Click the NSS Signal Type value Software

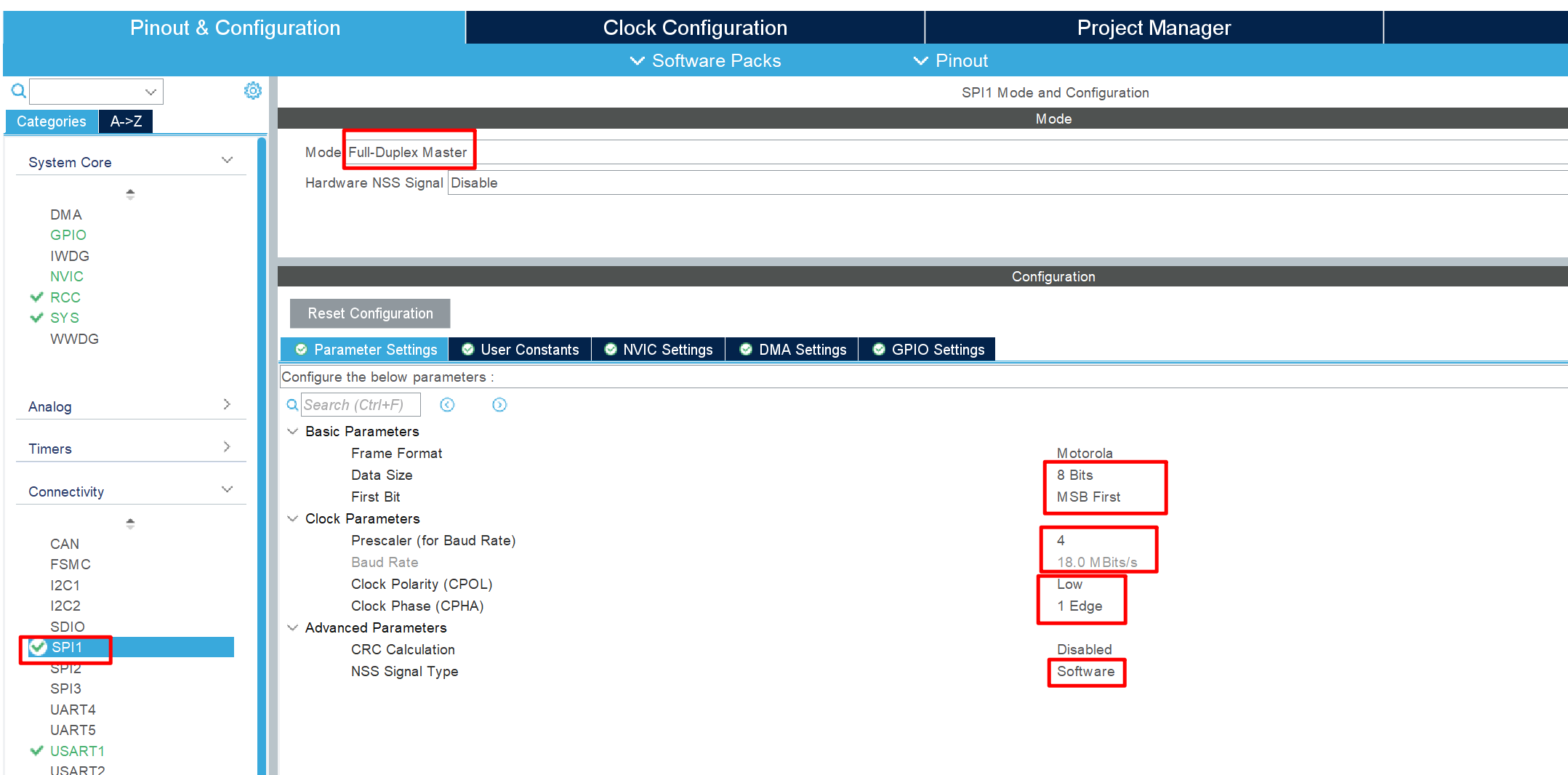point(1085,671)
